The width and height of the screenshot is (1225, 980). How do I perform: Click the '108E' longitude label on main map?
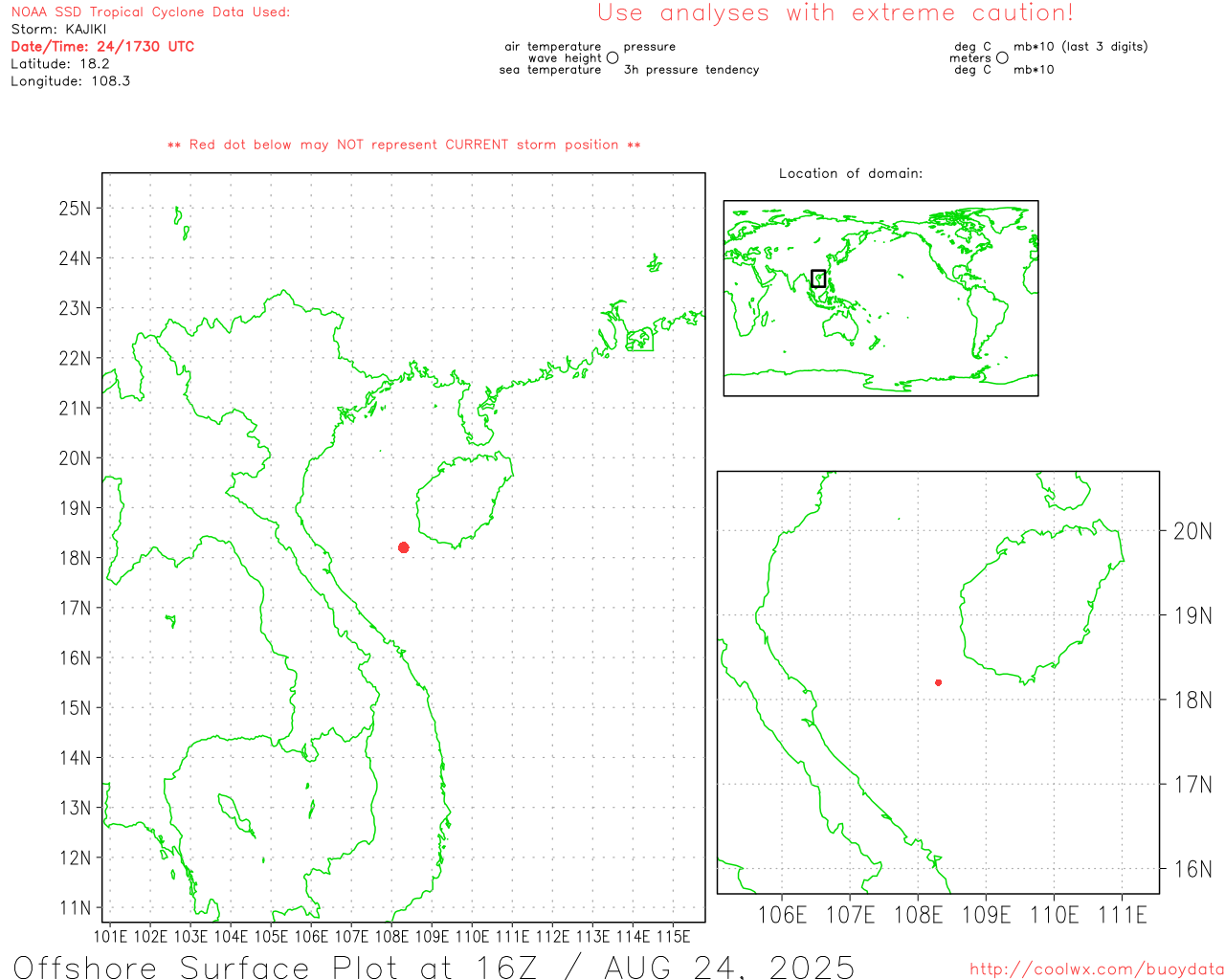391,936
